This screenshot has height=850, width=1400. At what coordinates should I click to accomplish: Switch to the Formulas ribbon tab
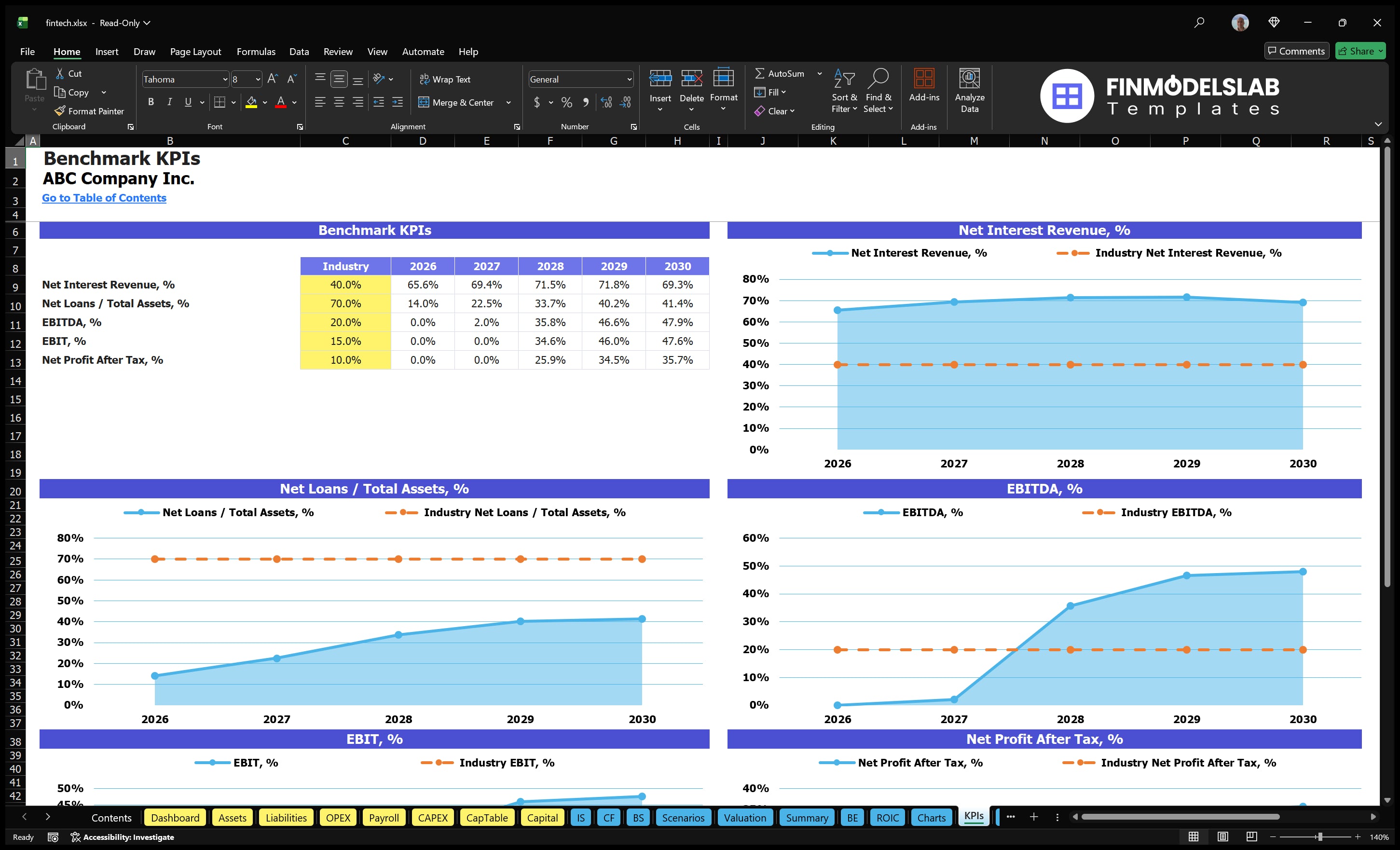(x=256, y=51)
